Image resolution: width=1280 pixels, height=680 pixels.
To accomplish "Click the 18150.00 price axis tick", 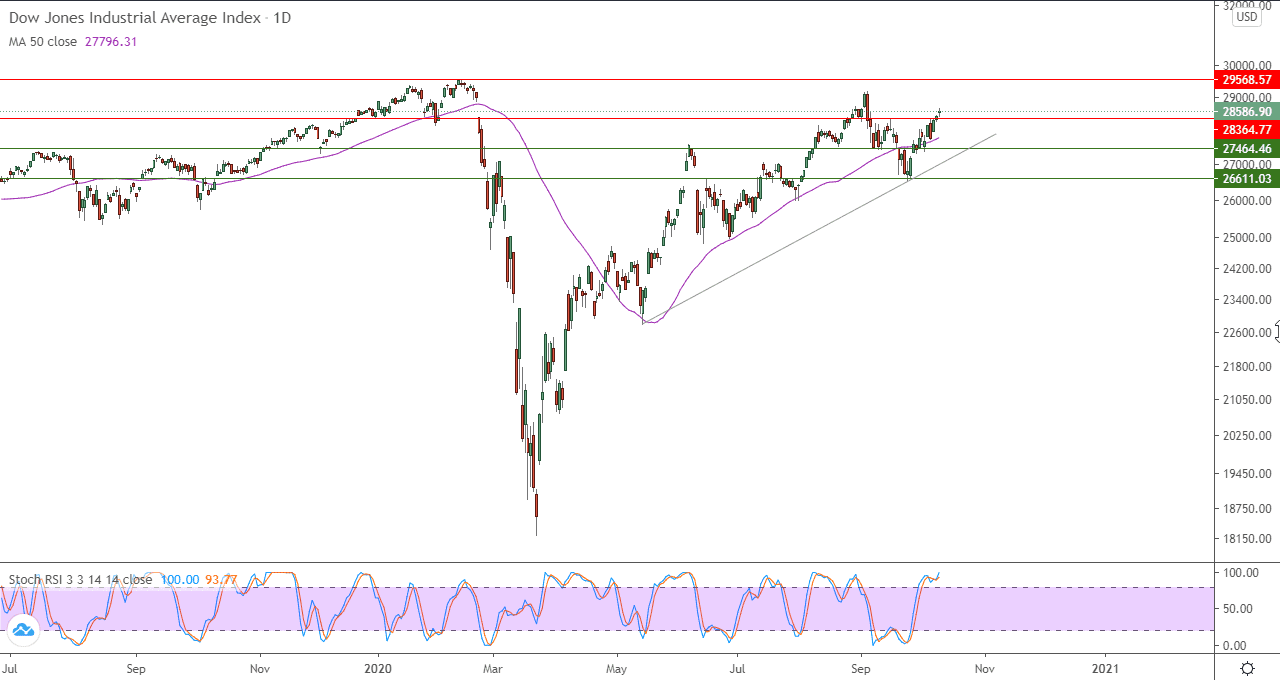I will (x=1245, y=538).
